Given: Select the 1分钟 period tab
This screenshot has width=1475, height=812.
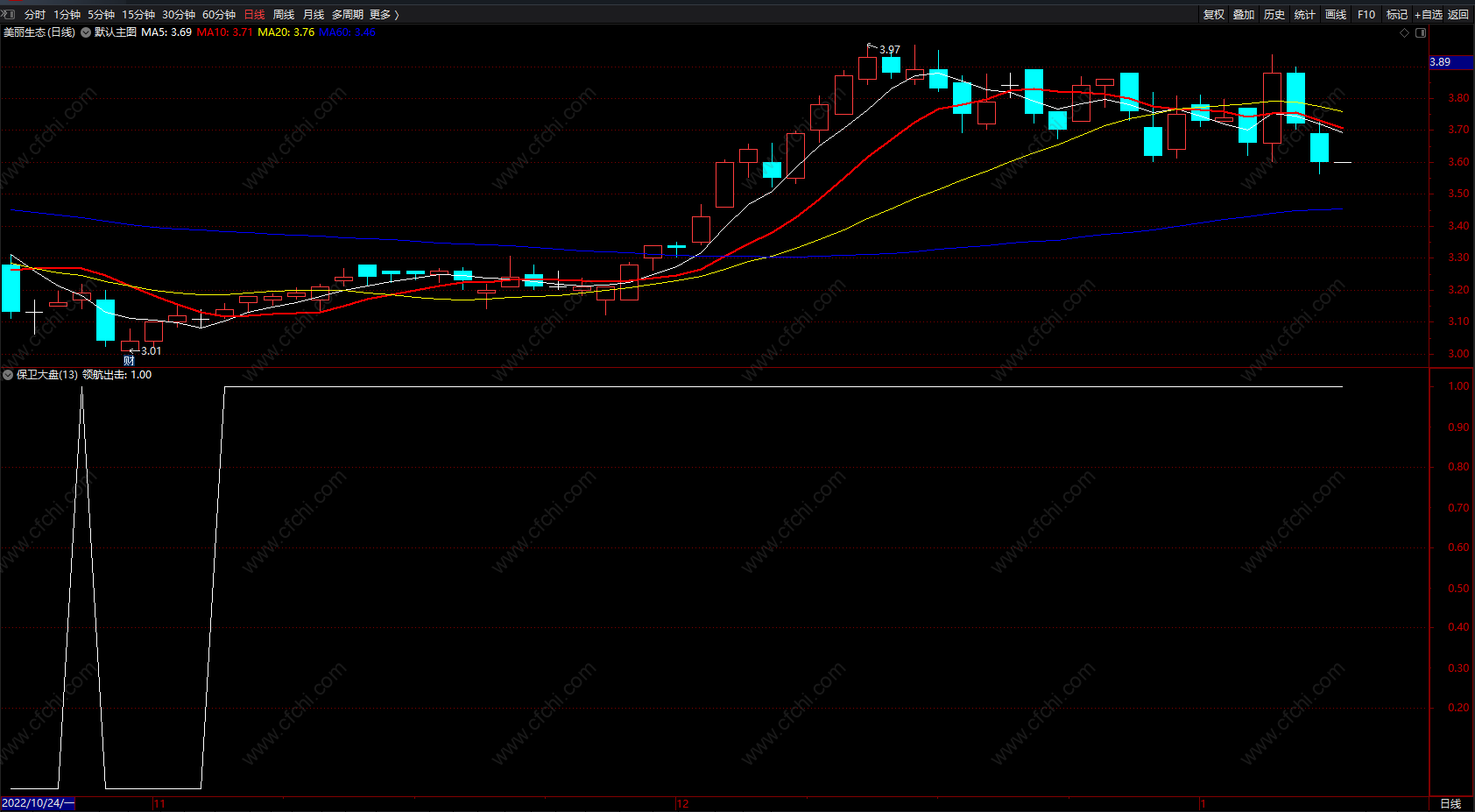Looking at the screenshot, I should coord(67,15).
